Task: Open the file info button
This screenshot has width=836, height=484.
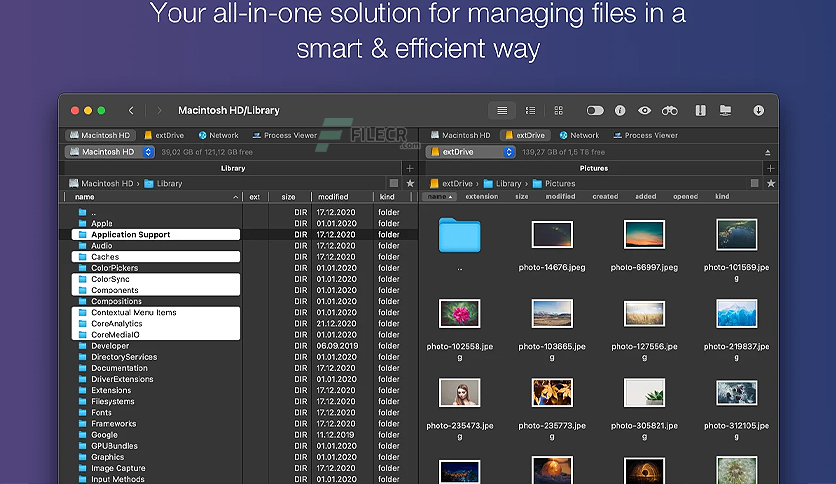Action: (620, 110)
